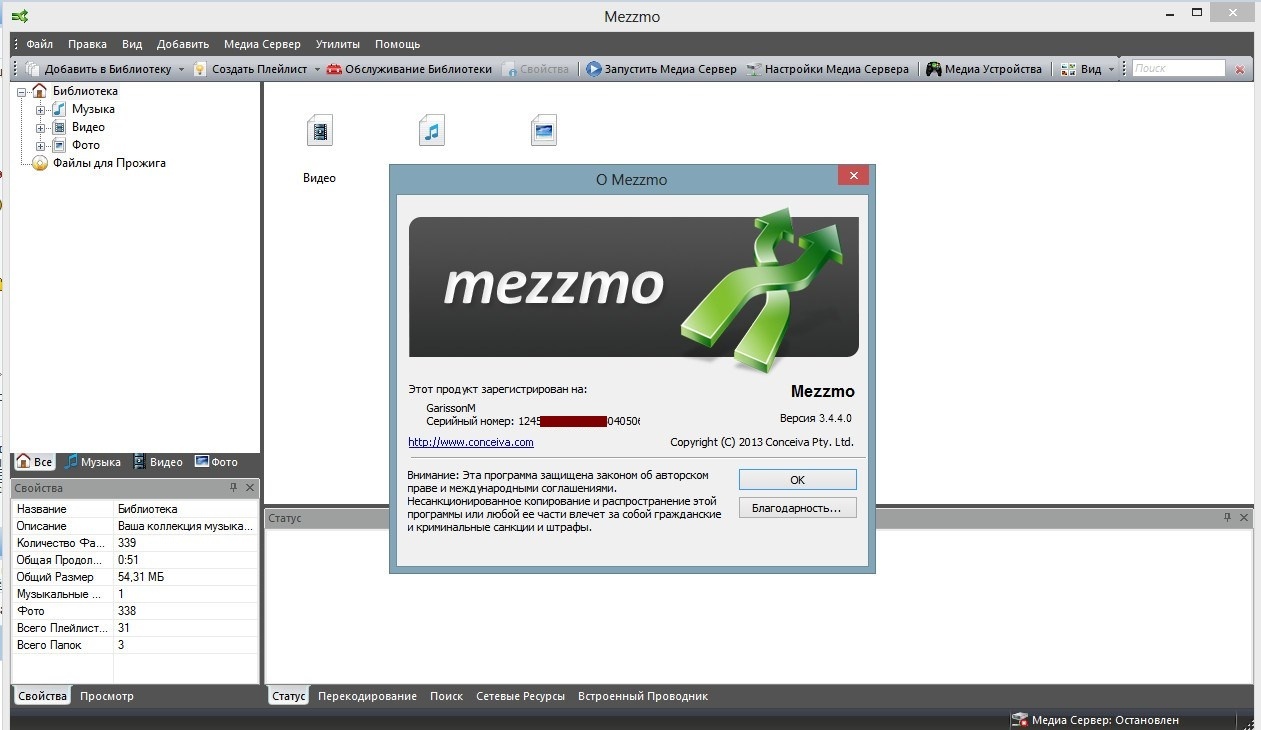Click into the Поиск search field
This screenshot has height=730, width=1261.
pyautogui.click(x=1178, y=68)
